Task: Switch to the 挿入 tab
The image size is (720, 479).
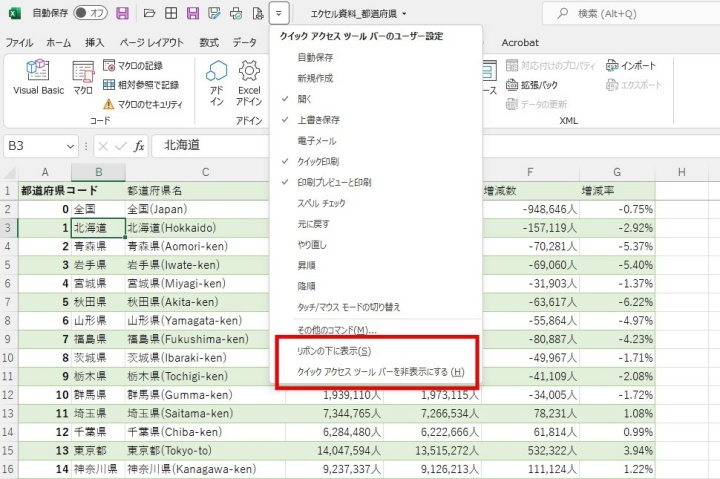Action: point(95,43)
